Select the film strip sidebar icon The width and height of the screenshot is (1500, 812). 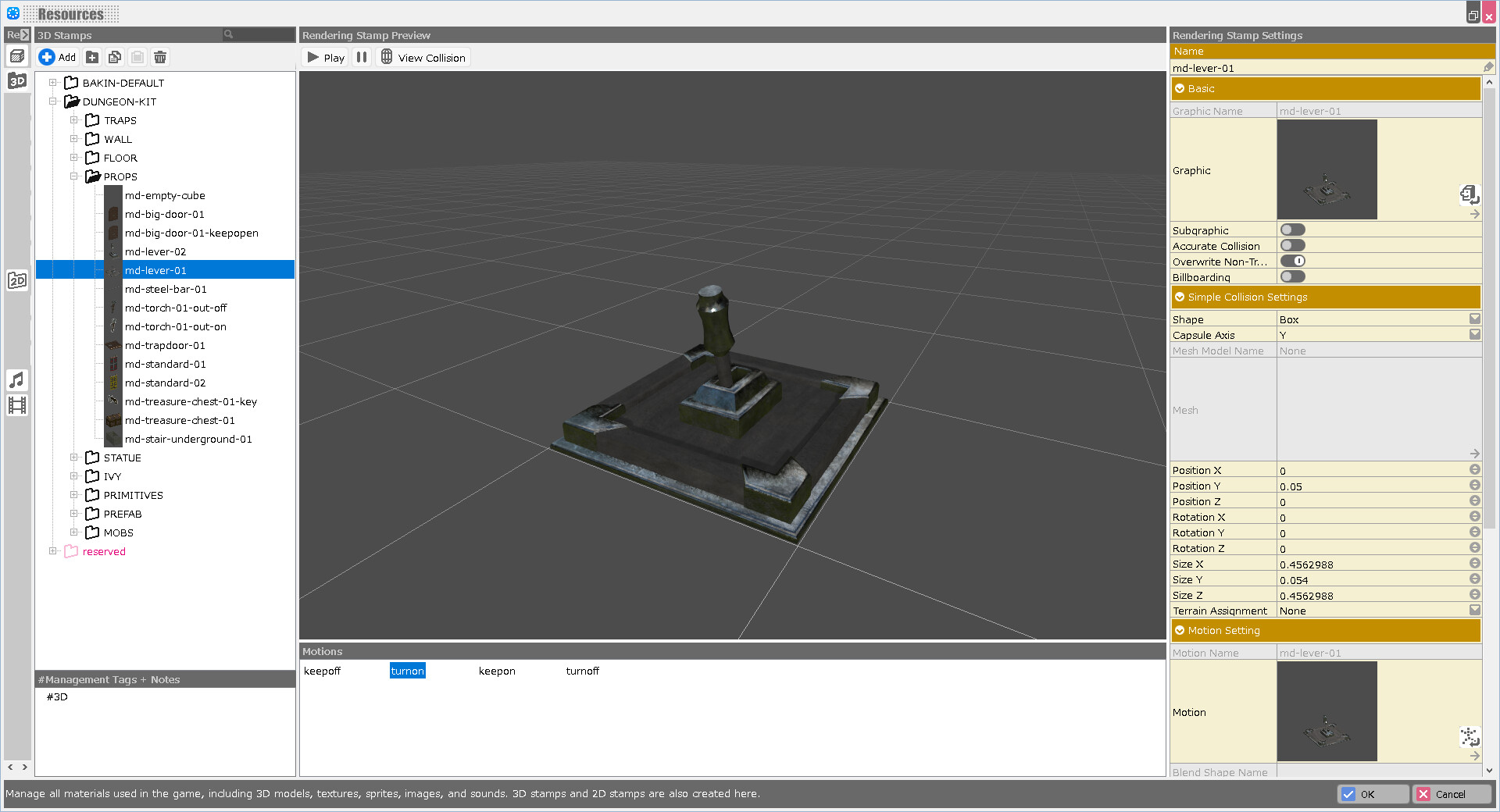click(16, 404)
